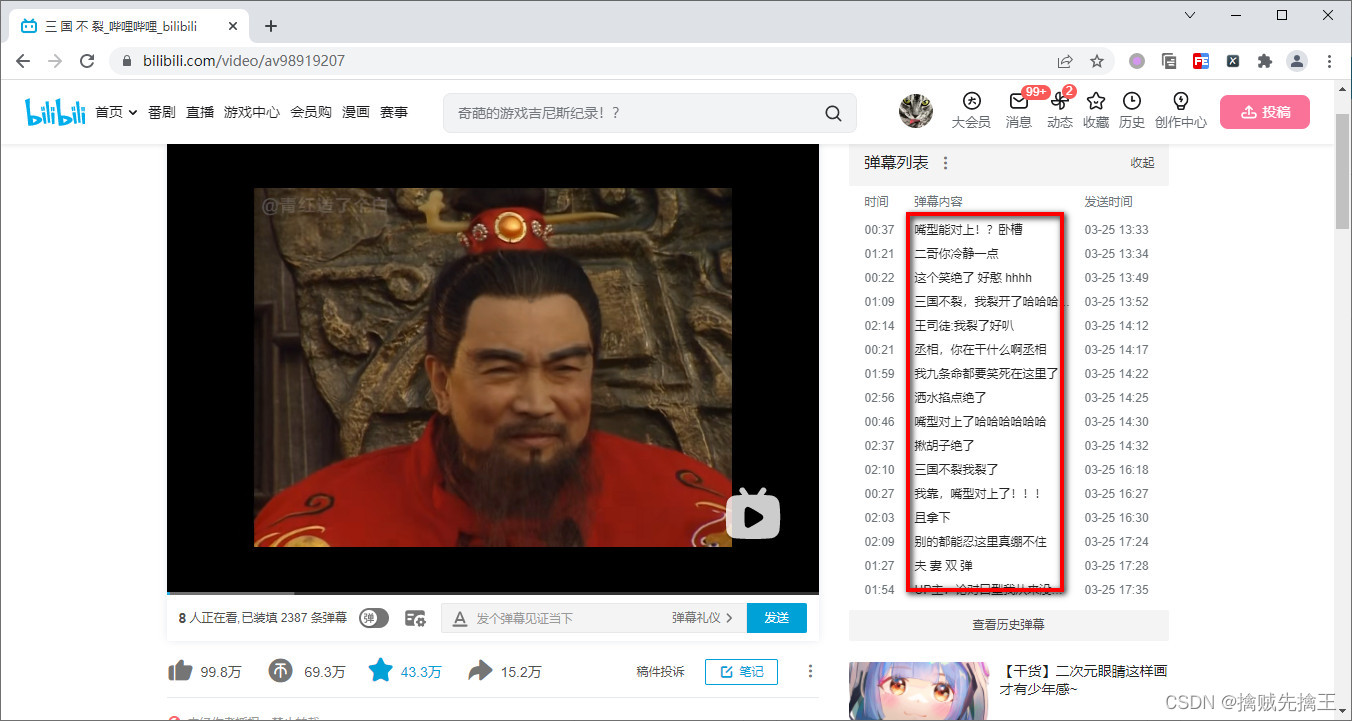
Task: Click the share page icon in address bar
Action: [x=1065, y=61]
